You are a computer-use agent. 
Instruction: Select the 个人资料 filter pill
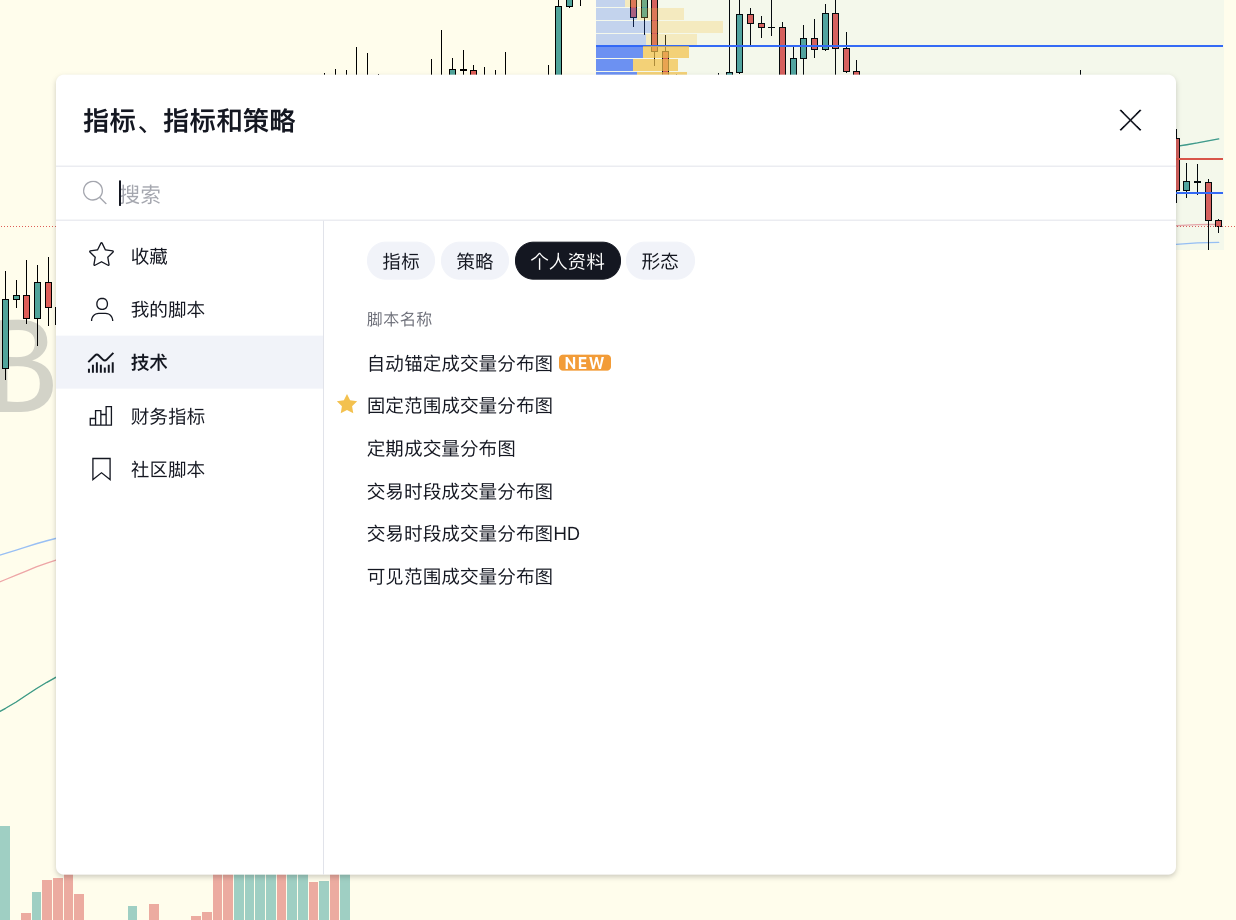coord(567,260)
